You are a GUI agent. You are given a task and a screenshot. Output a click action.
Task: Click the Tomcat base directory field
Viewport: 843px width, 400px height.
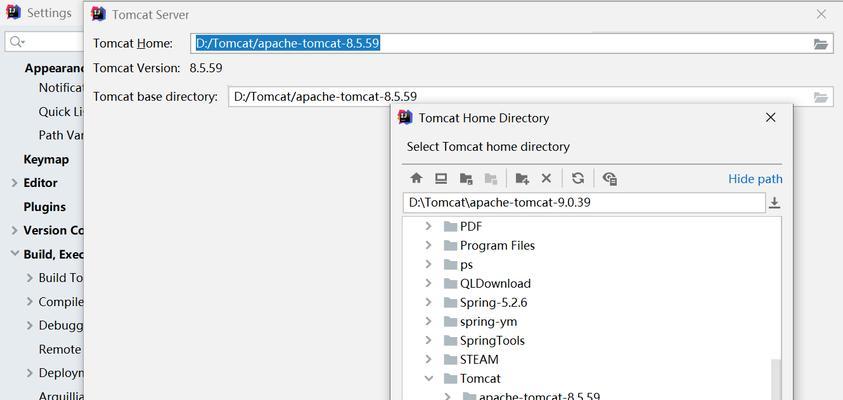point(531,97)
